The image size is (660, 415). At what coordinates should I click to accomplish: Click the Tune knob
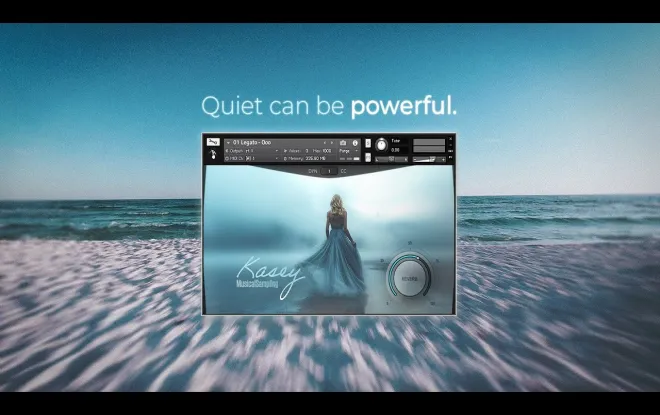point(381,145)
